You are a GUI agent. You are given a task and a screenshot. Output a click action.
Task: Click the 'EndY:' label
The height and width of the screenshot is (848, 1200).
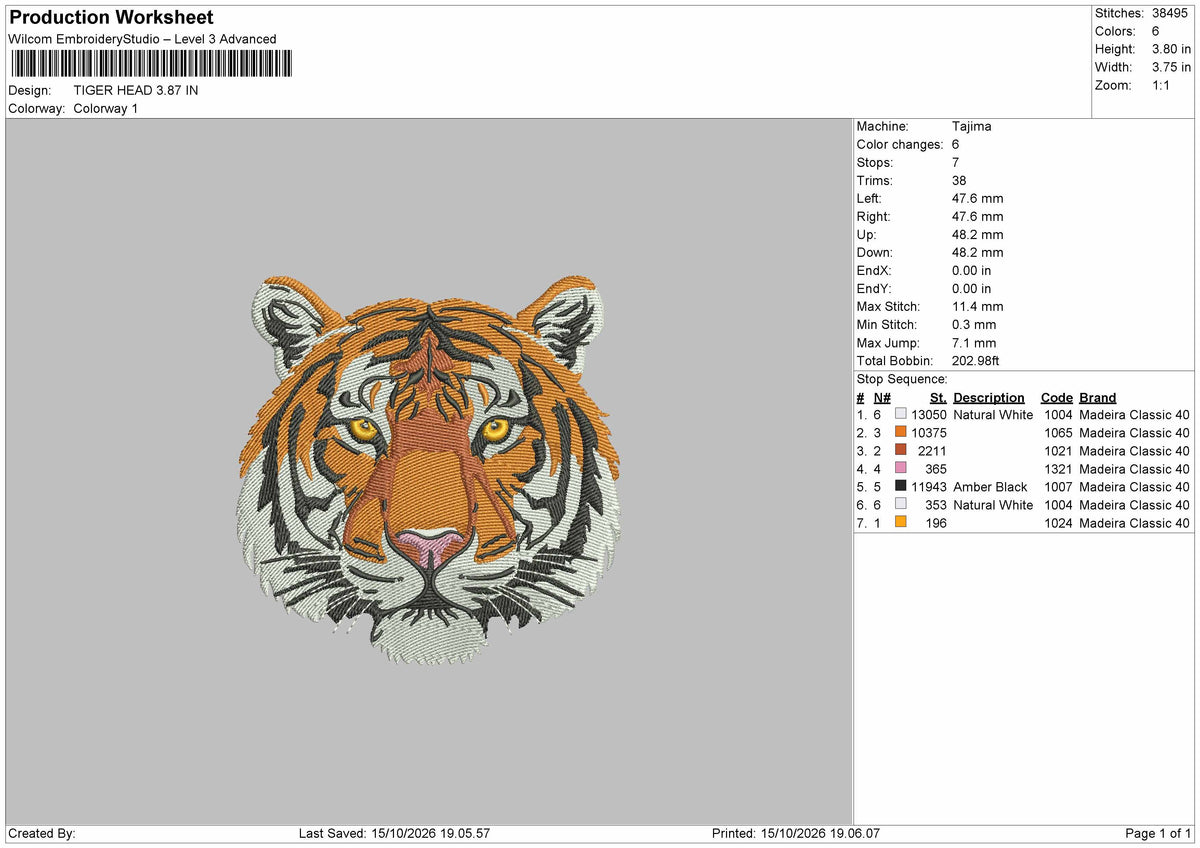tap(873, 288)
